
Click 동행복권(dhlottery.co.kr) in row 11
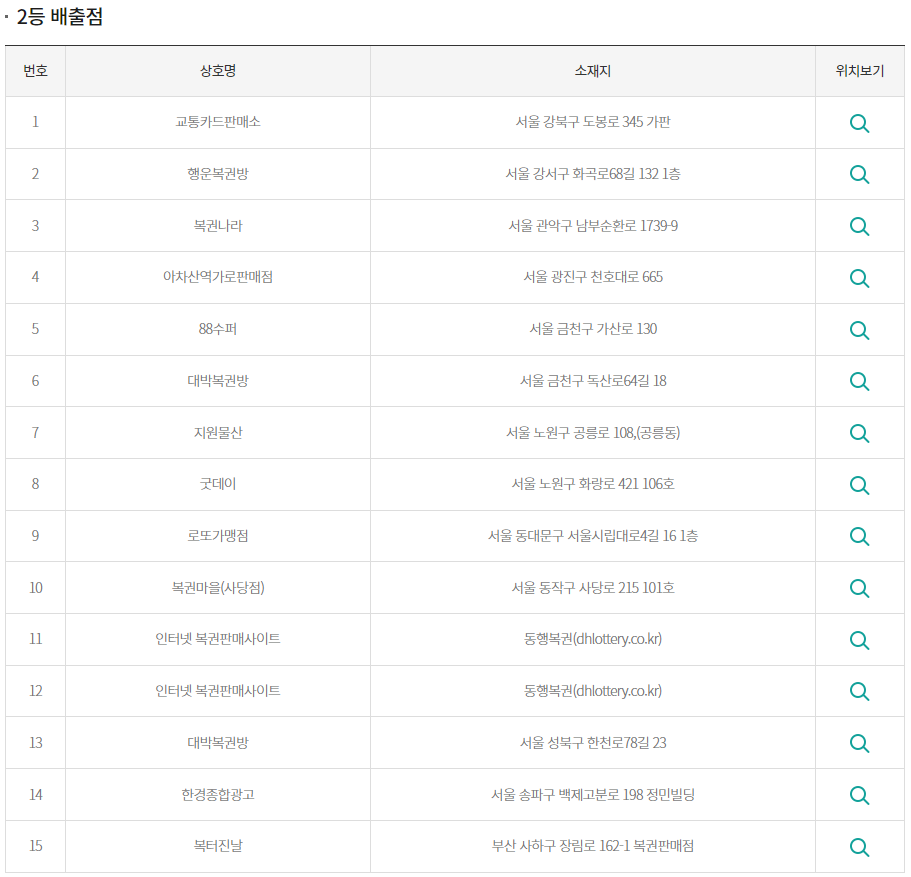[593, 639]
